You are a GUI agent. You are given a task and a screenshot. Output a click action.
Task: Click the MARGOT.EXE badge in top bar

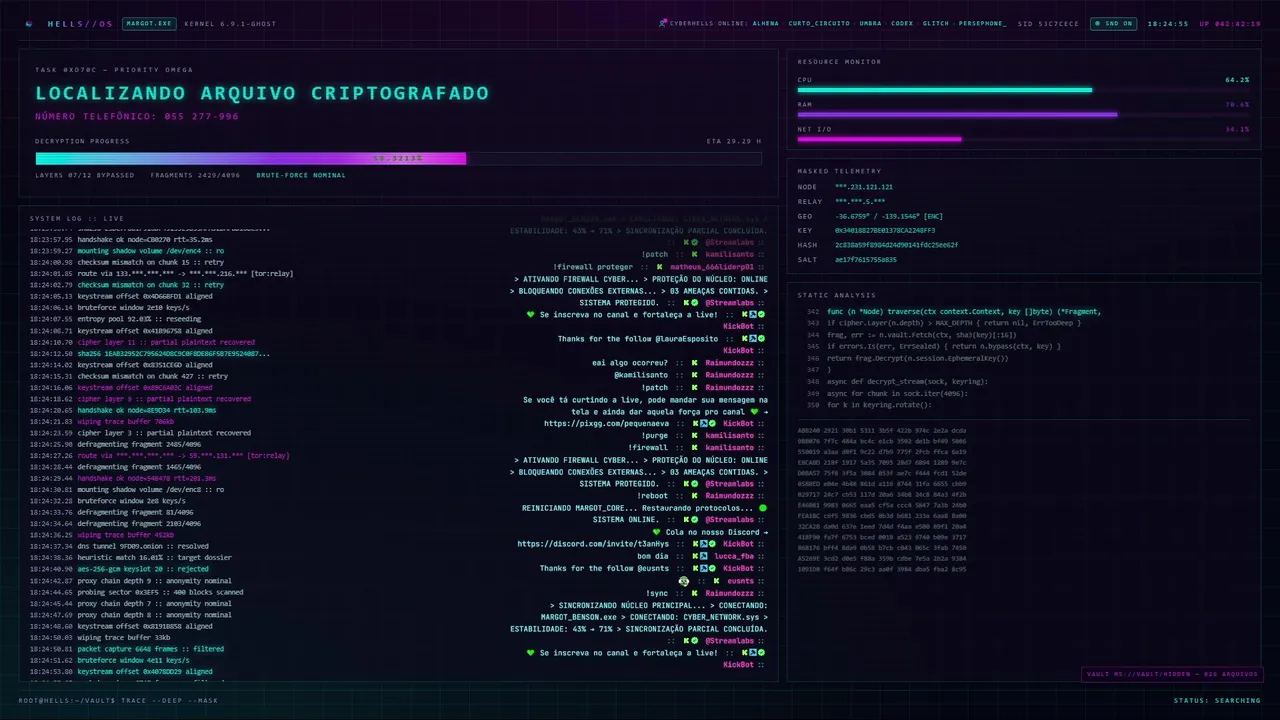(149, 23)
